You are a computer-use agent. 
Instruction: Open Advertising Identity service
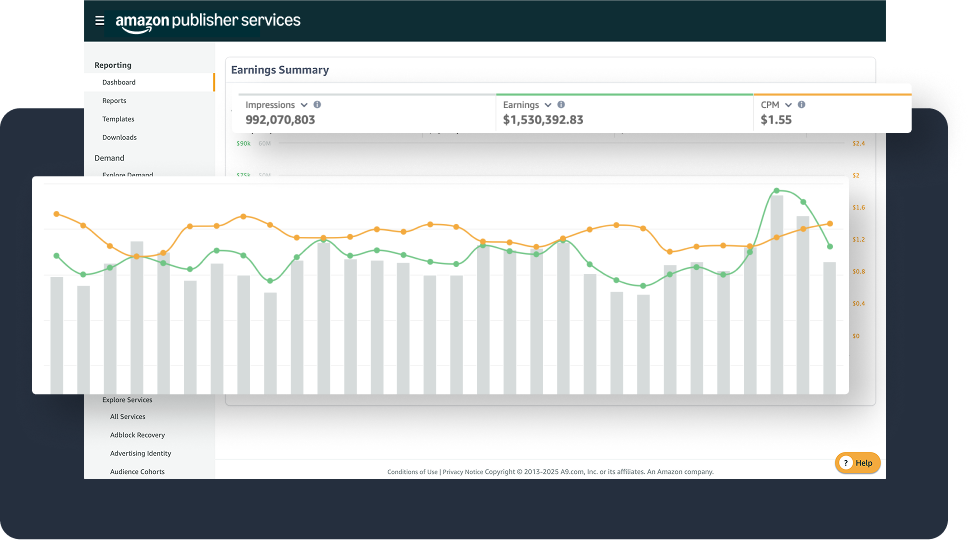140,453
